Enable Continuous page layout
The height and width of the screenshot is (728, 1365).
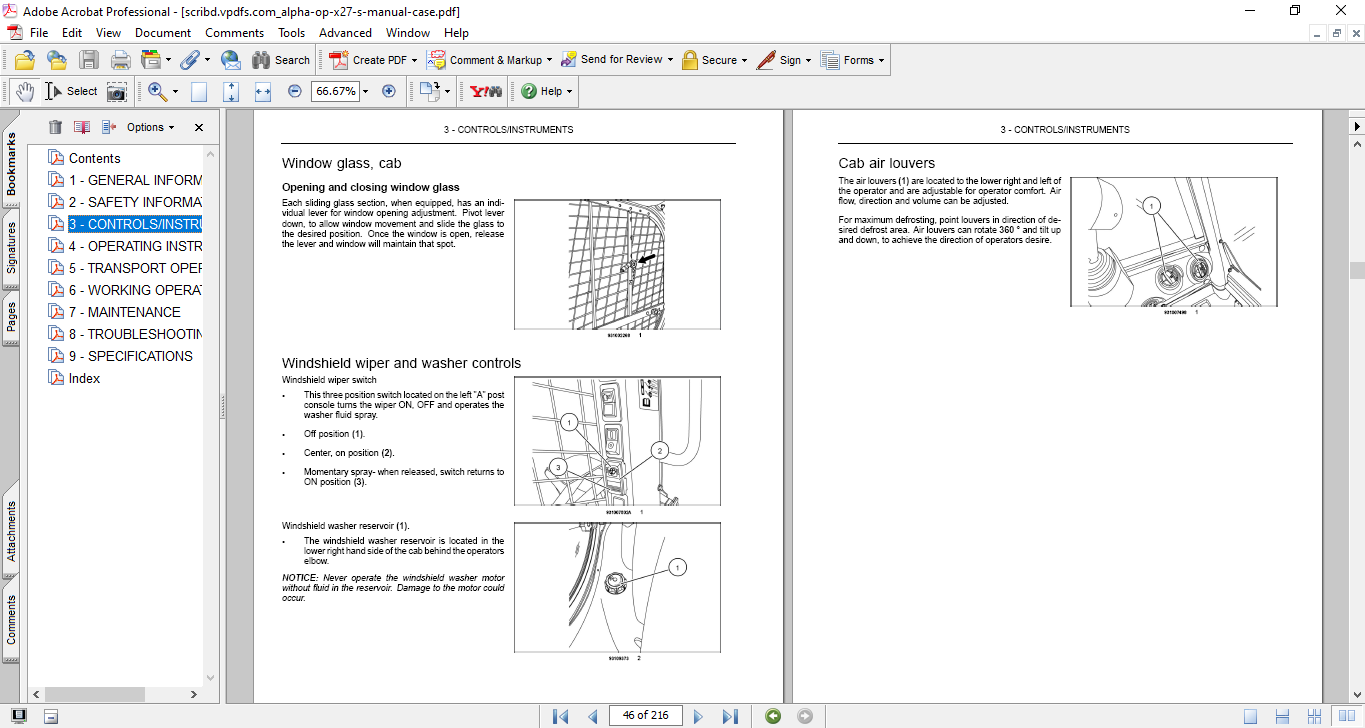(1282, 716)
